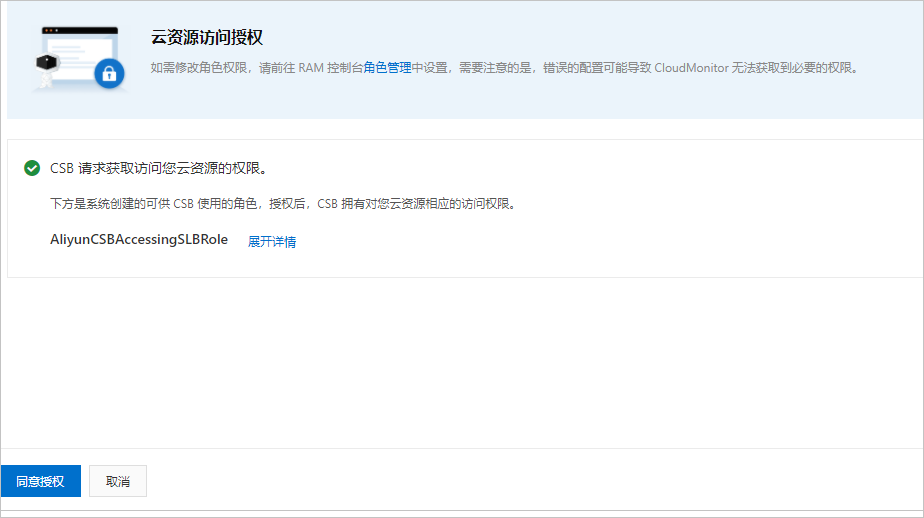924x518 pixels.
Task: Click the text CSB 请求获取访问您云资源的权限。
Action: [161, 169]
